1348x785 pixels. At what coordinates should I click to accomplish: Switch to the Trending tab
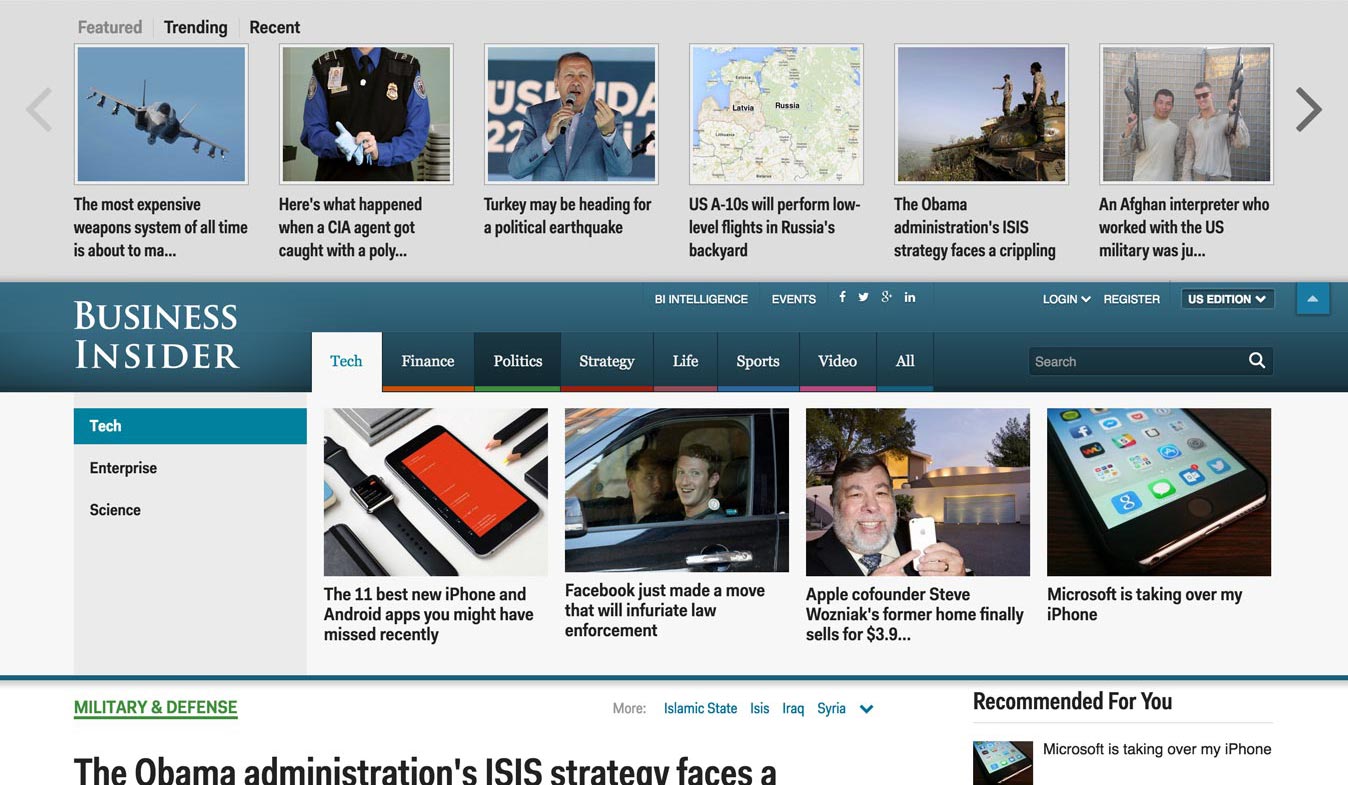[195, 27]
